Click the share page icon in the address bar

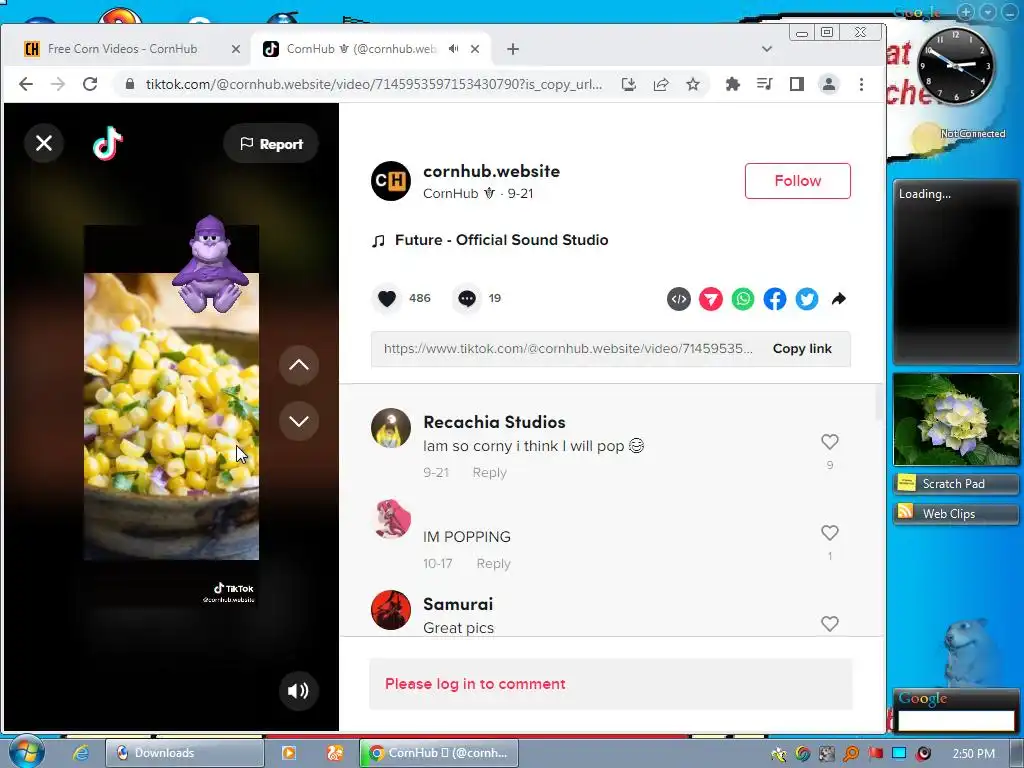click(x=660, y=84)
